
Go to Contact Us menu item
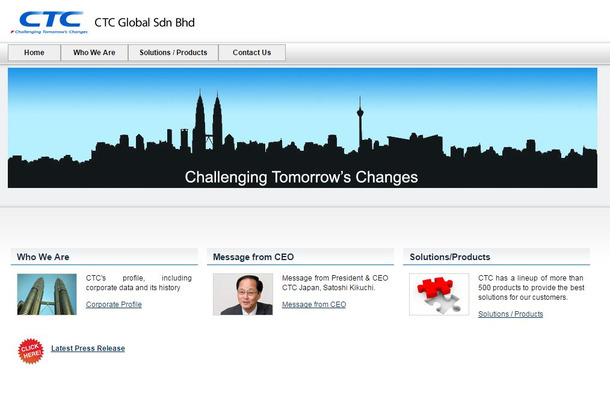coord(252,53)
